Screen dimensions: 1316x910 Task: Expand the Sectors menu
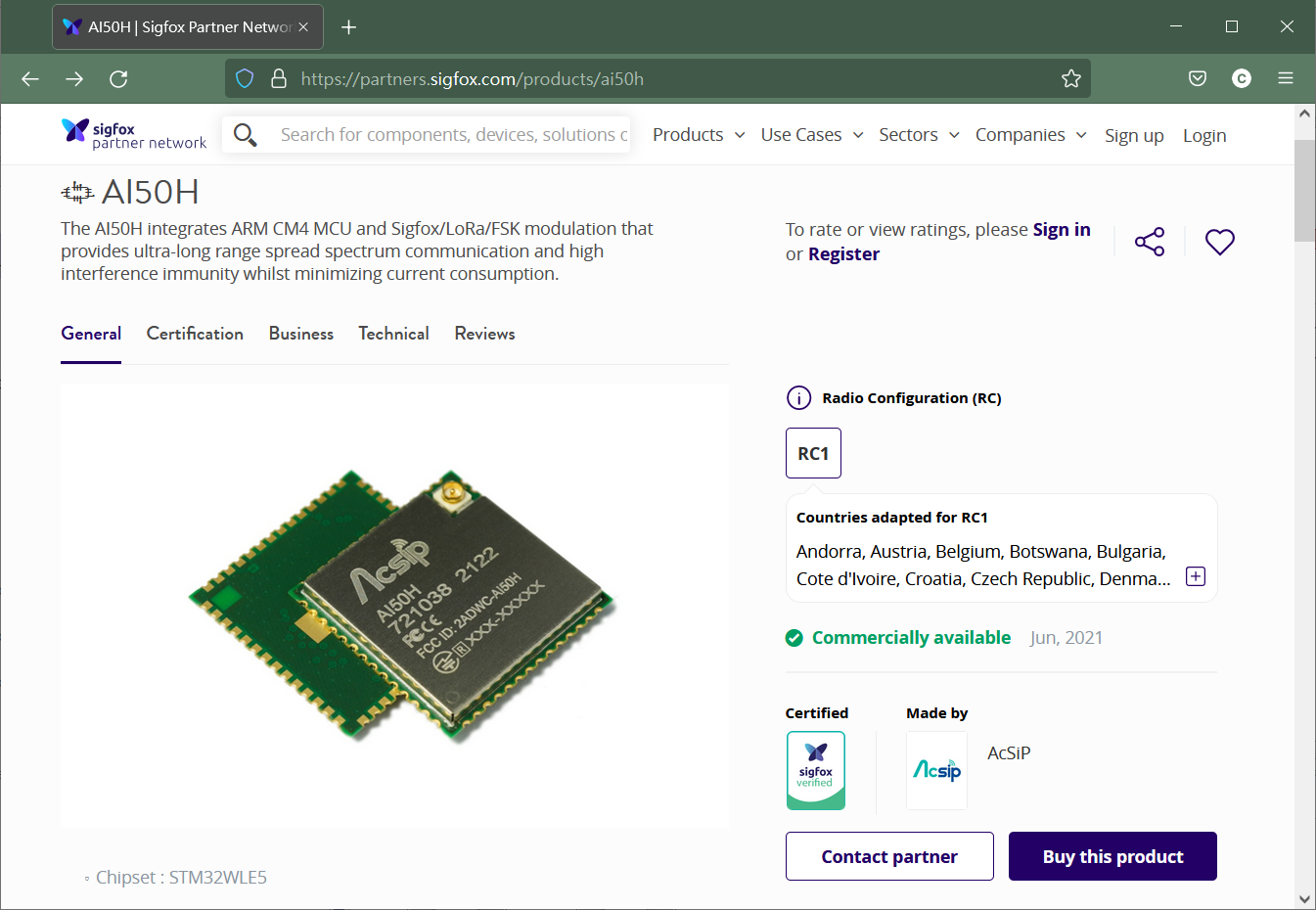click(919, 135)
